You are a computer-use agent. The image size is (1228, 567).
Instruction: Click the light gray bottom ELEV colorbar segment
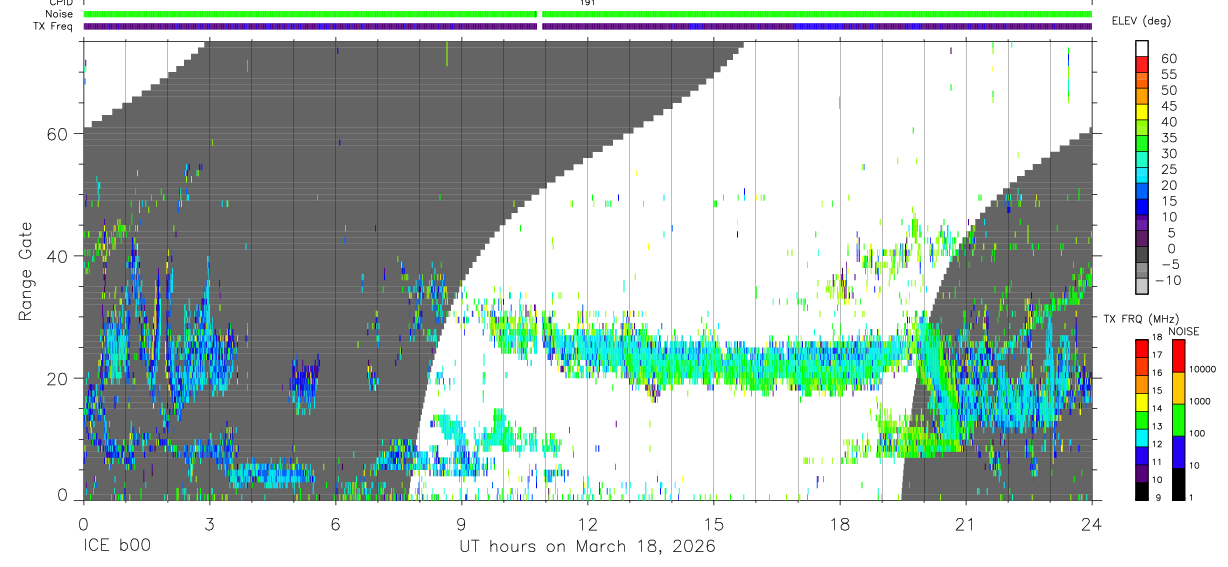[1143, 286]
